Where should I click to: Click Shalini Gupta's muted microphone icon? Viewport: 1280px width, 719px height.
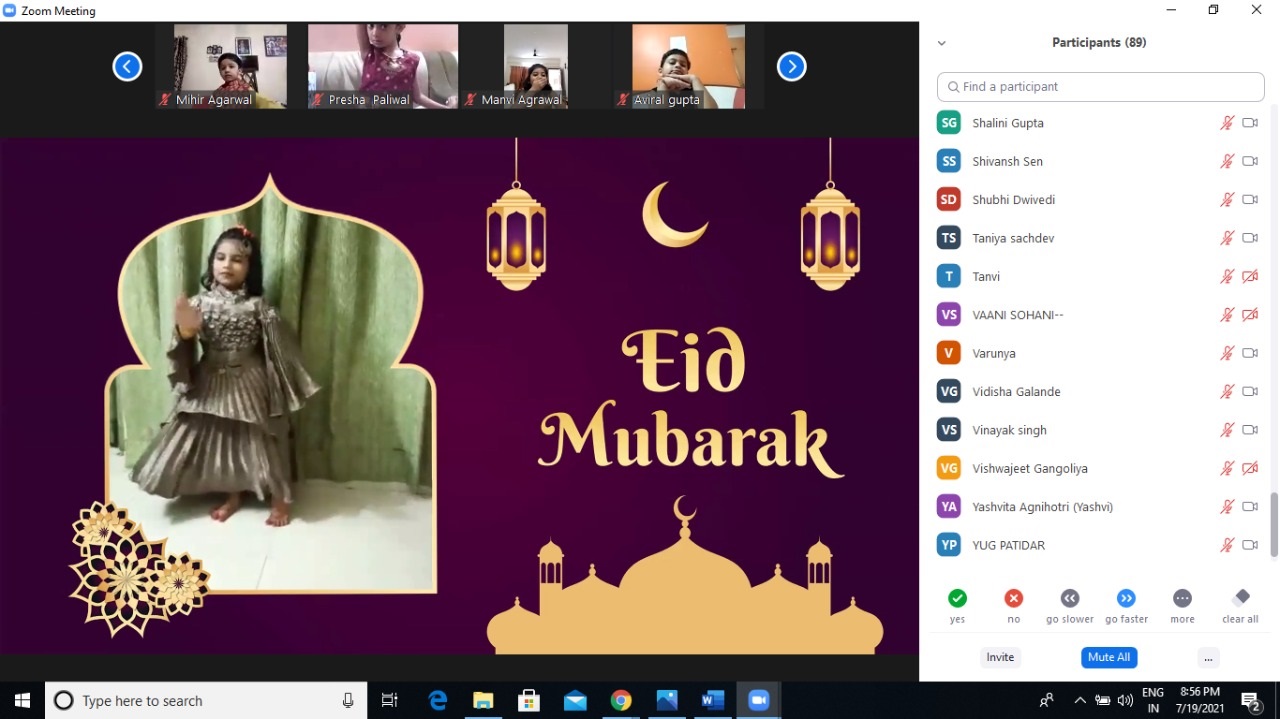pos(1227,123)
